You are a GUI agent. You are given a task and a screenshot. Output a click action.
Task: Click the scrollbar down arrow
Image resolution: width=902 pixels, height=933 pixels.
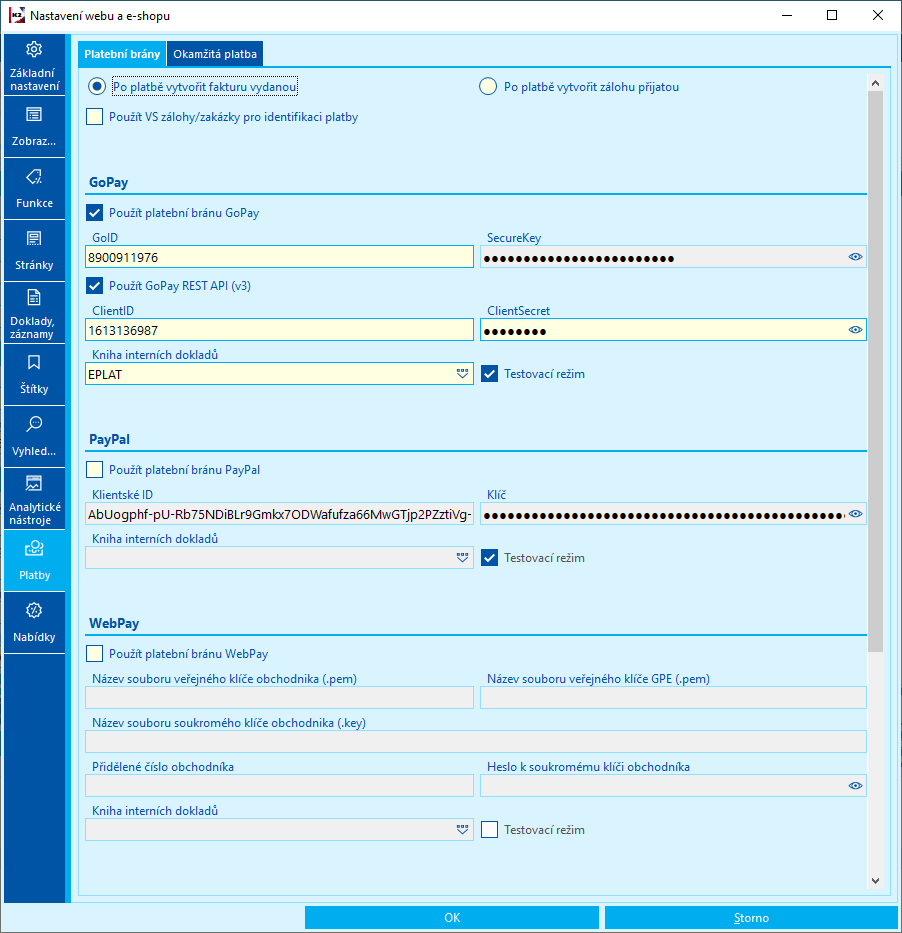(x=875, y=881)
